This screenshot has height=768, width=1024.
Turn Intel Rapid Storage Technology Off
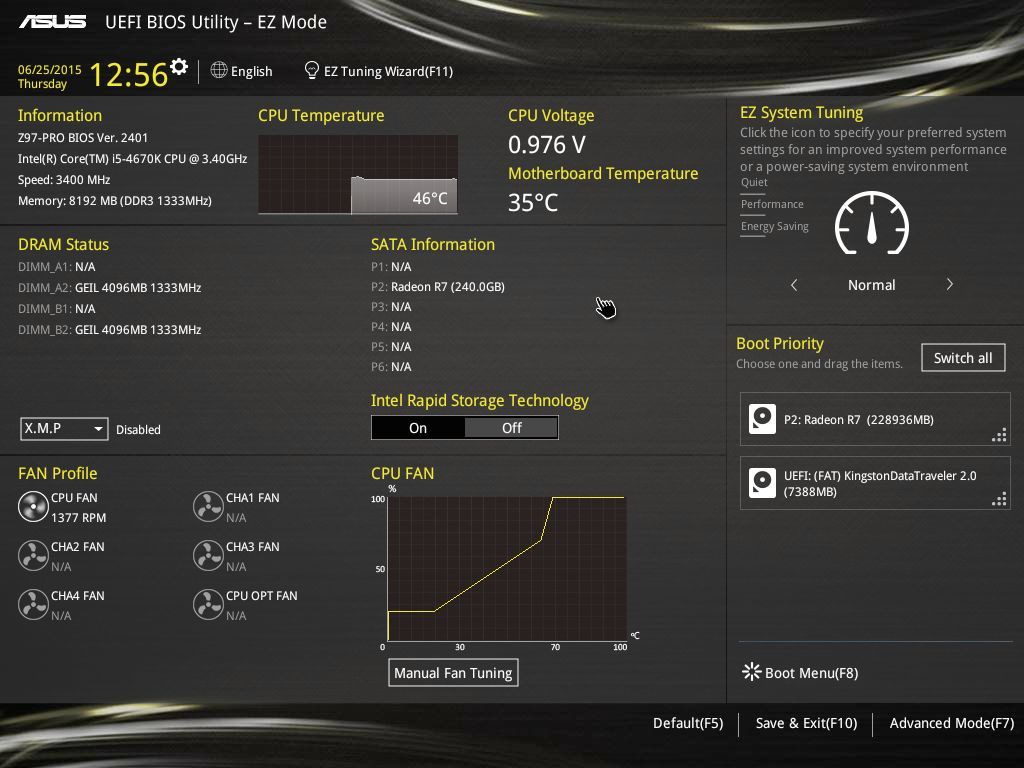pyautogui.click(x=511, y=428)
